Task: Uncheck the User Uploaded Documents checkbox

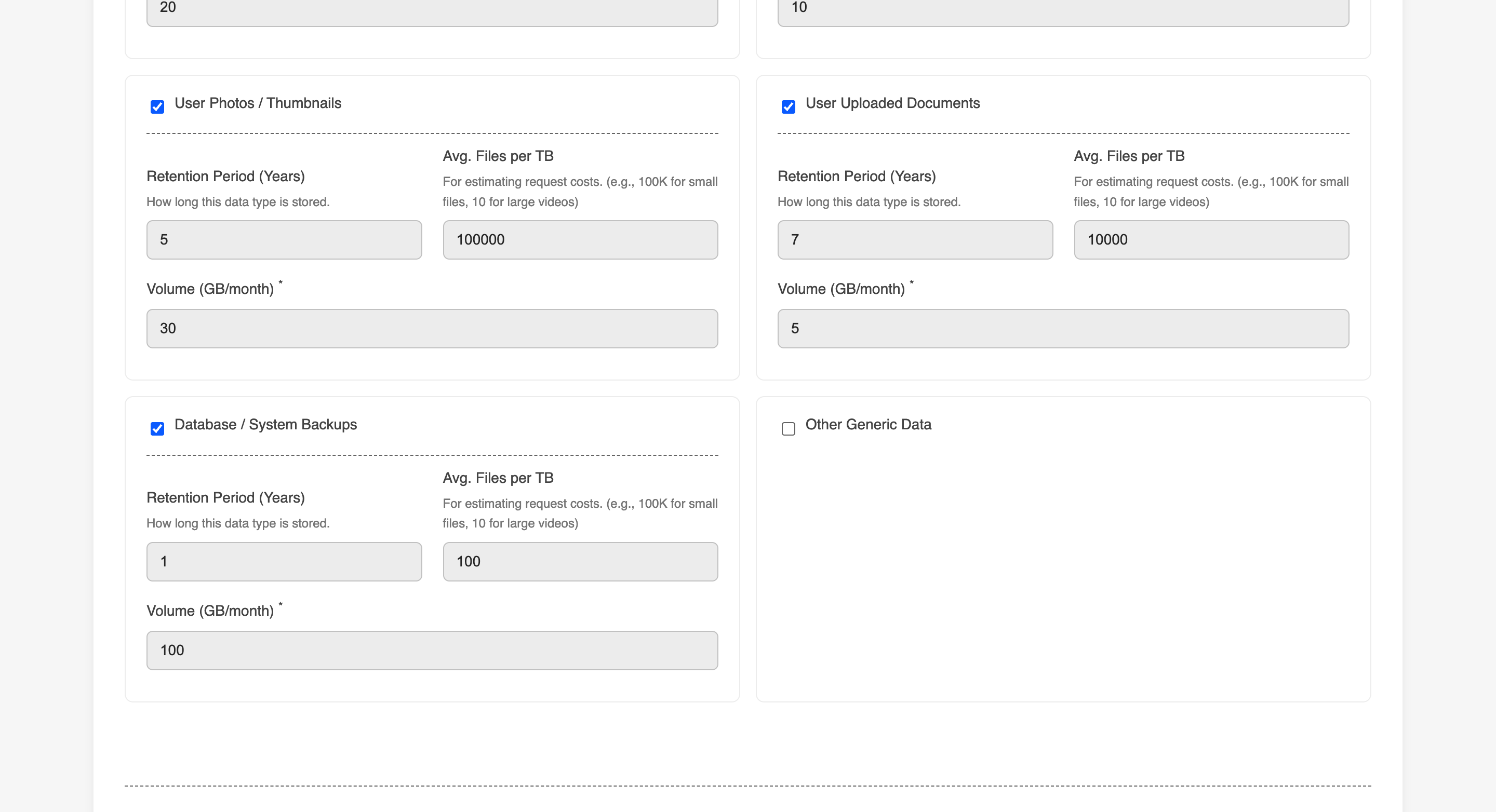Action: click(x=788, y=107)
